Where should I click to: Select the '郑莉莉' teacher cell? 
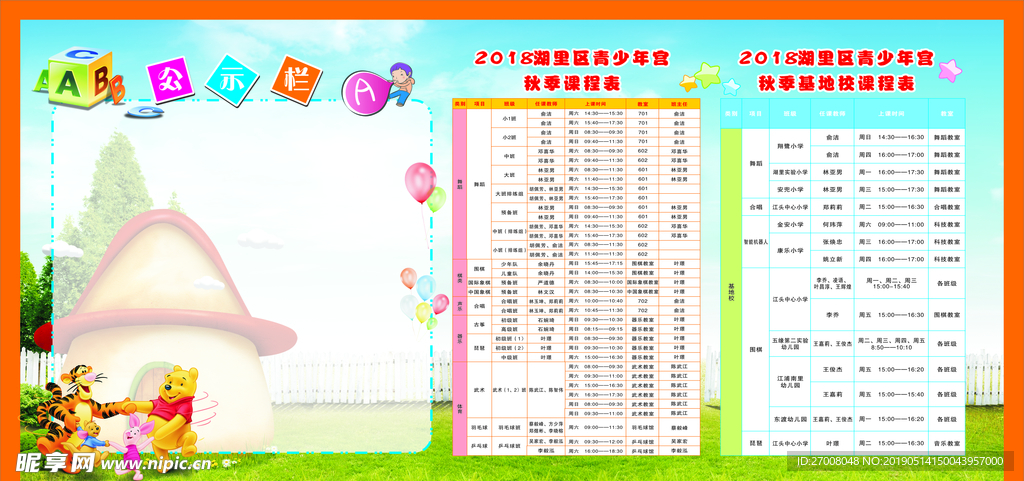[832, 207]
